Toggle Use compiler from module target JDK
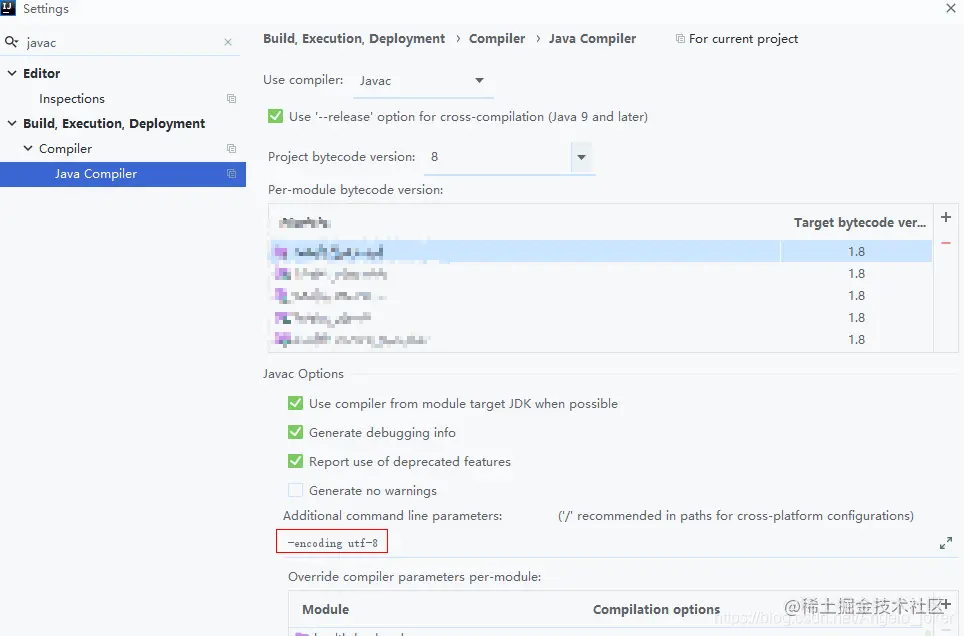The width and height of the screenshot is (964, 636). coord(296,403)
